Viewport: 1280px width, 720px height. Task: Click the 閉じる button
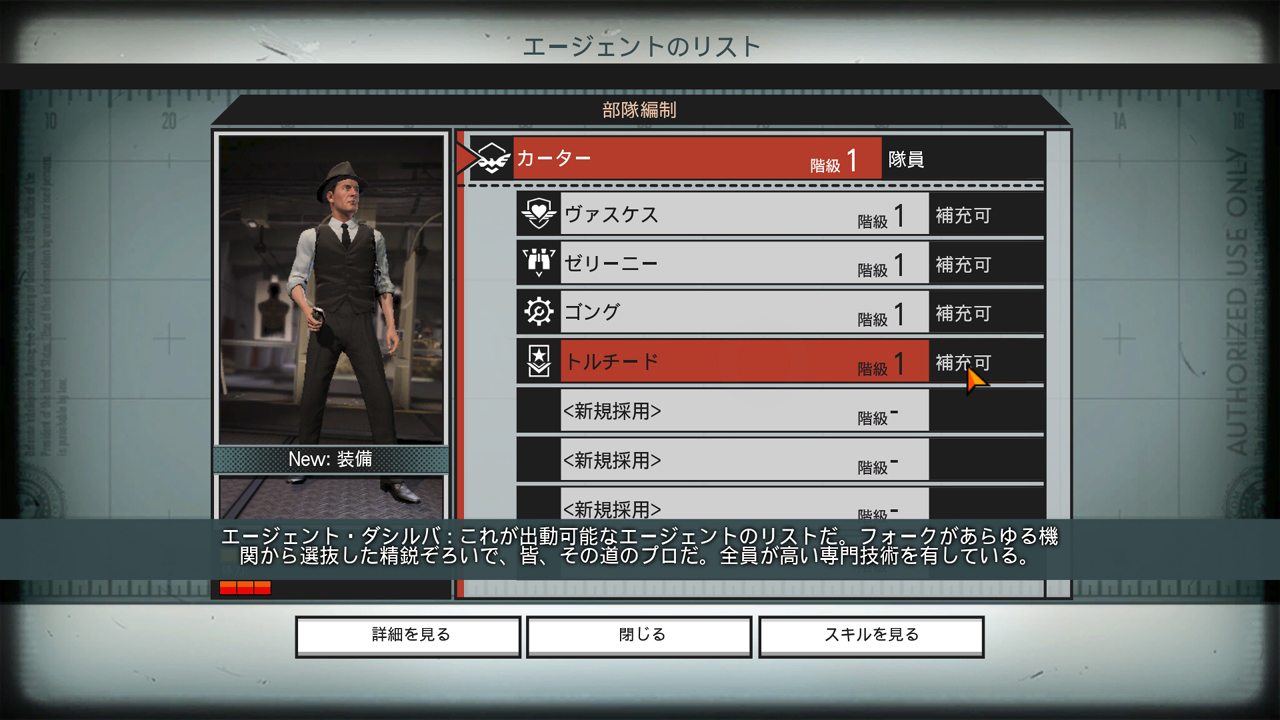click(x=639, y=636)
